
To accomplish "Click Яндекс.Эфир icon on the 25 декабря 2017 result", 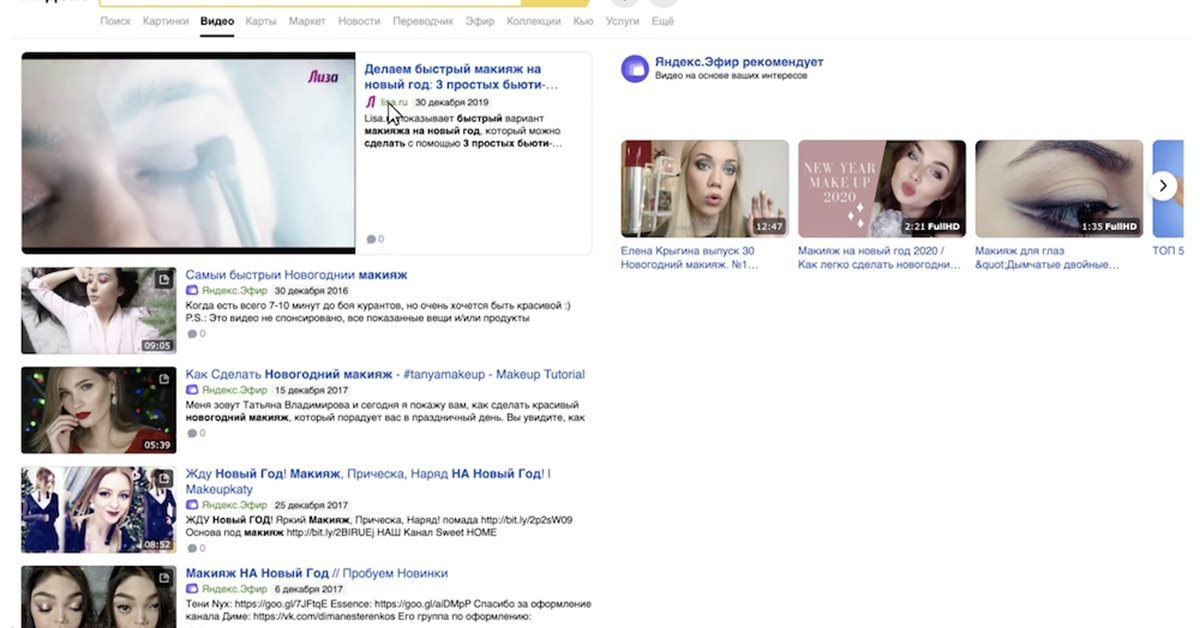I will click(192, 505).
